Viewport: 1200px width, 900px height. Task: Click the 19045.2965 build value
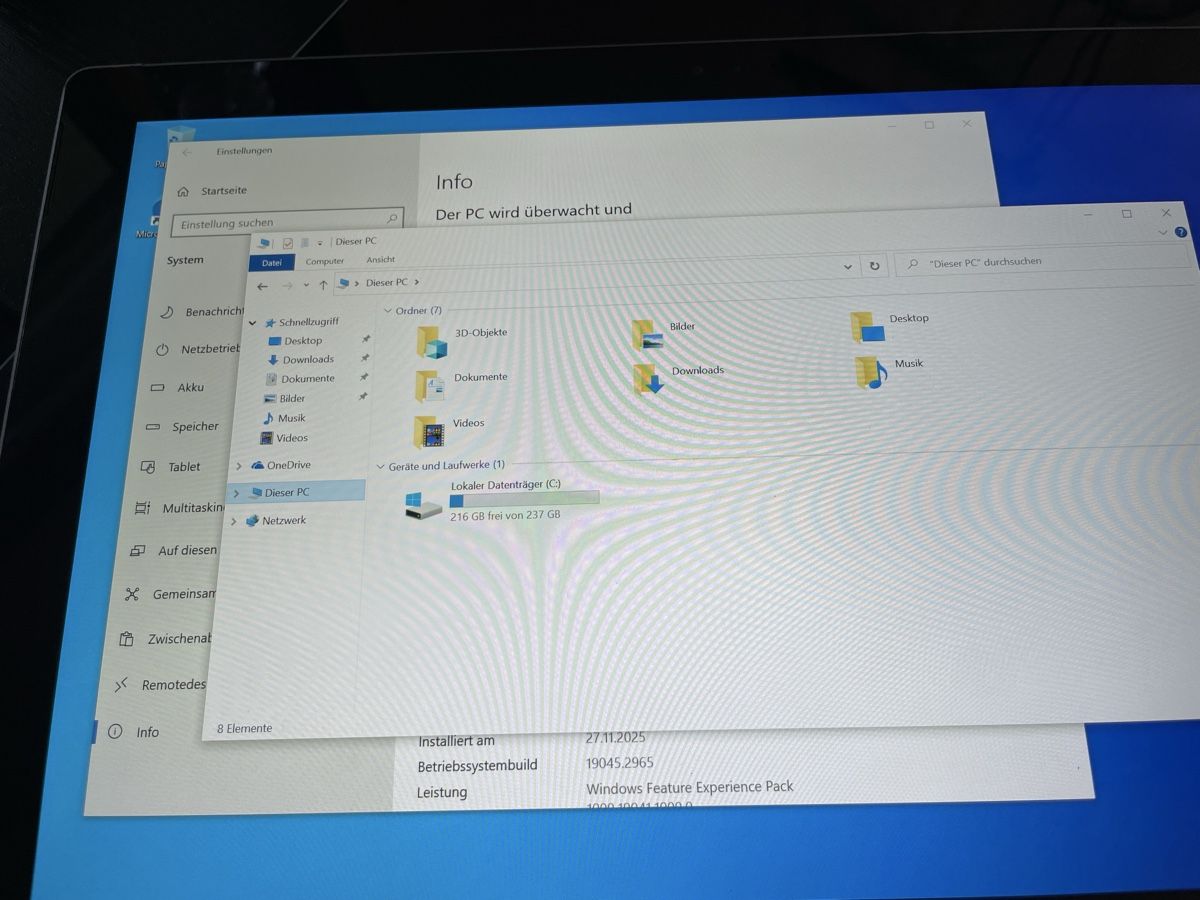tap(620, 762)
